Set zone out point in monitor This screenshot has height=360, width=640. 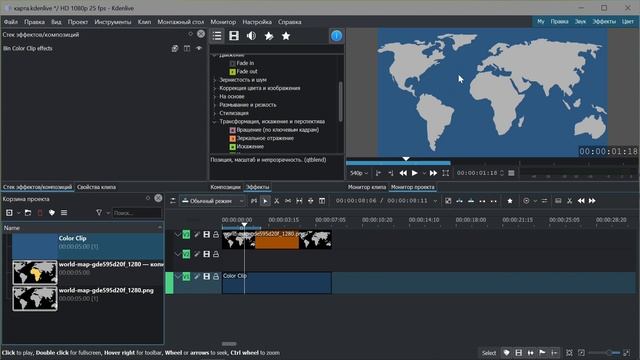pos(391,173)
